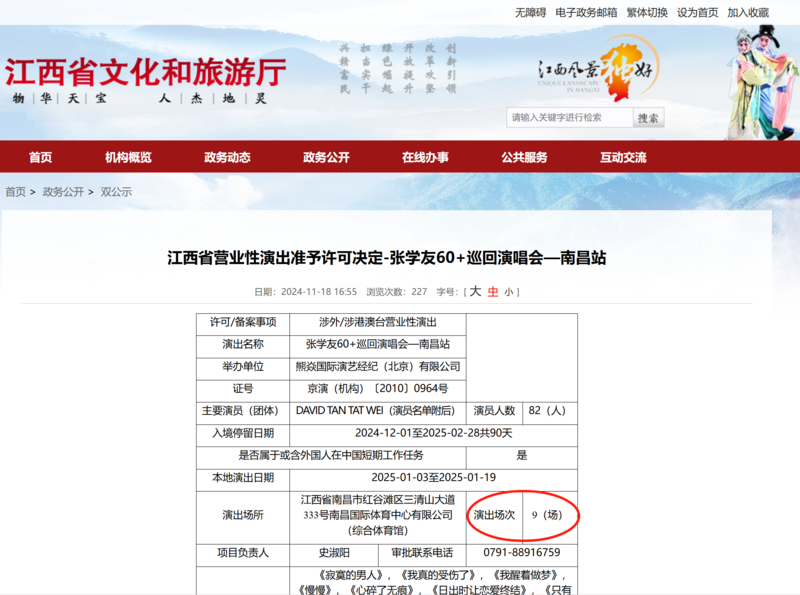The image size is (800, 595).
Task: Click the 演员人数 label cell
Action: coord(494,411)
